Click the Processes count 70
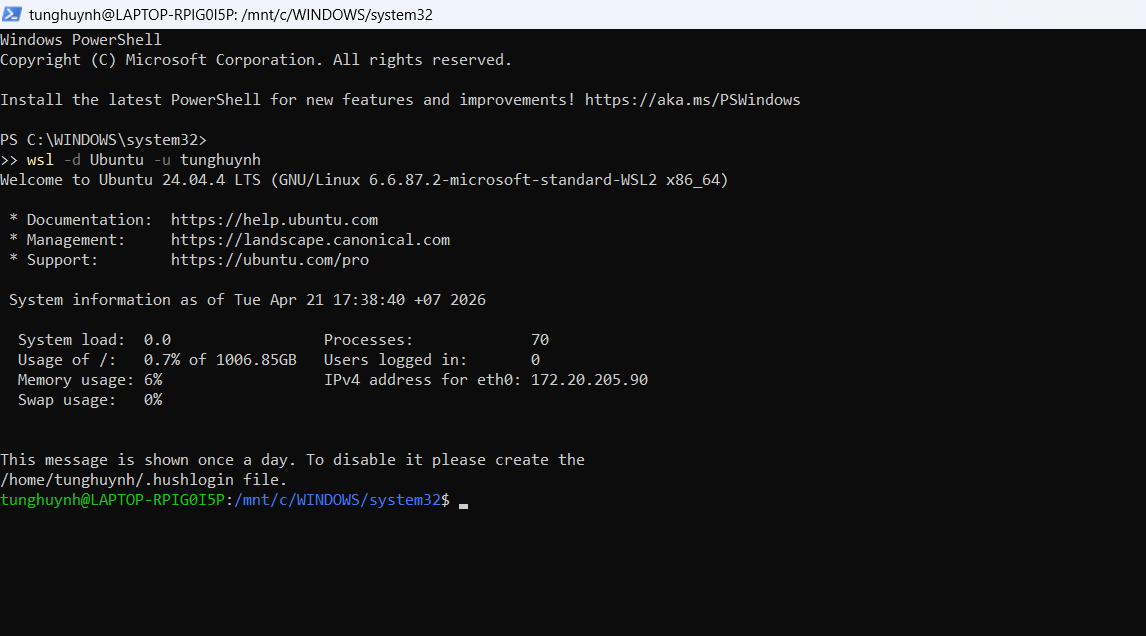 pos(540,340)
